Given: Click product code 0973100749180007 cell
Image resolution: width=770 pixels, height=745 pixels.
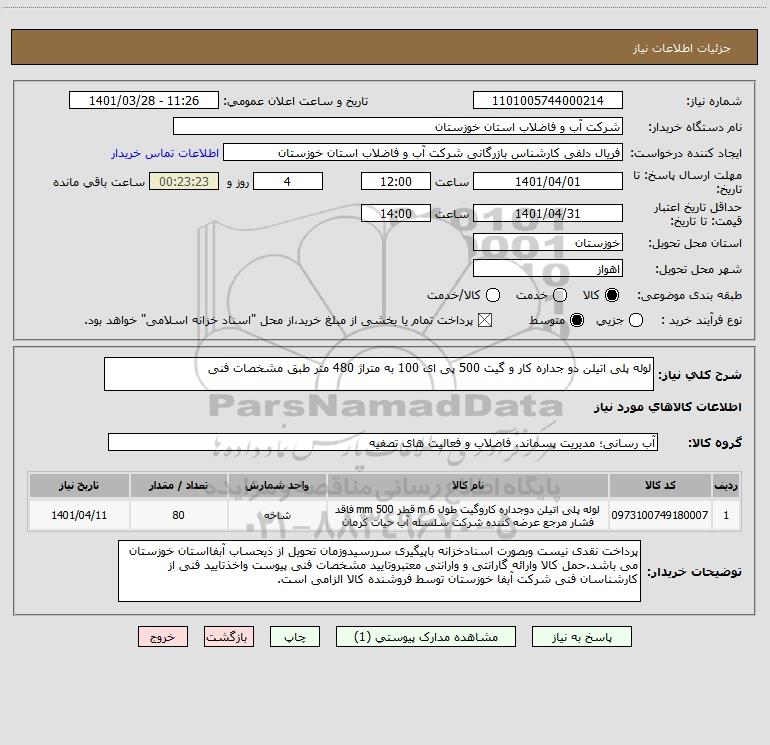Looking at the screenshot, I should coord(660,515).
